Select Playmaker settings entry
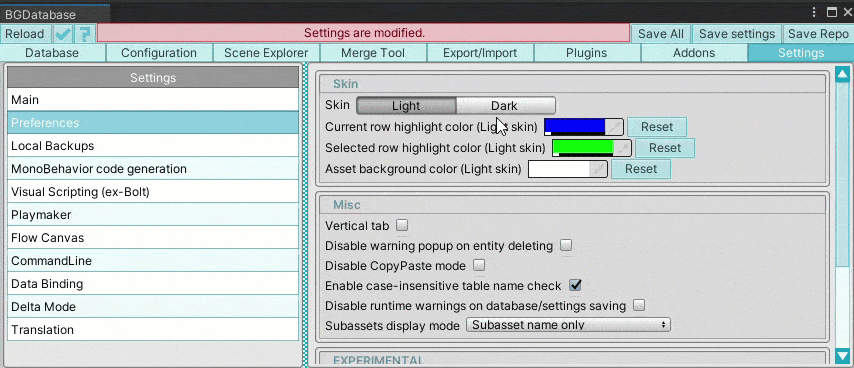Image resolution: width=854 pixels, height=368 pixels. pyautogui.click(x=153, y=215)
